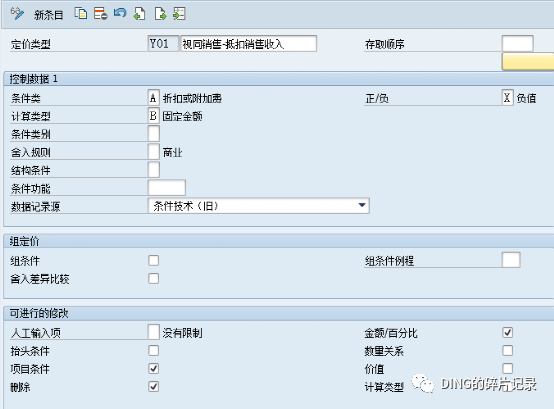
Task: Uncheck the 金额/百分比 checkbox
Action: pyautogui.click(x=508, y=332)
